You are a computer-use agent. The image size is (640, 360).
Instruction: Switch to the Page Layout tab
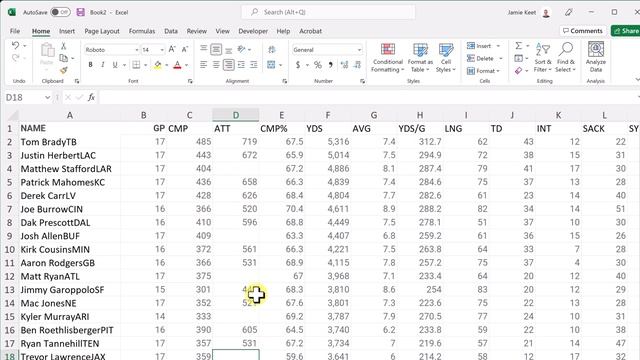[x=102, y=31]
